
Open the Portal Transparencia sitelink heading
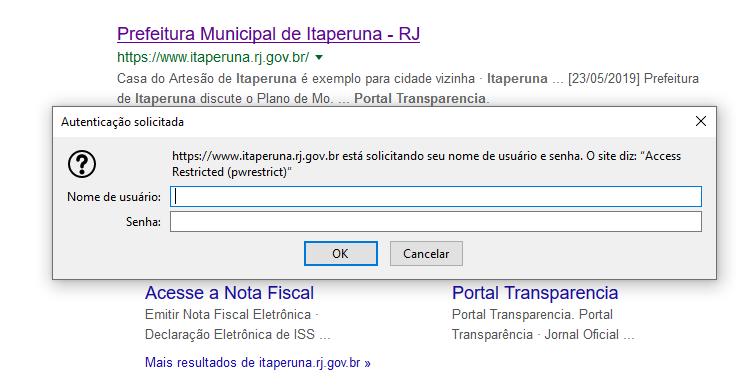[535, 293]
